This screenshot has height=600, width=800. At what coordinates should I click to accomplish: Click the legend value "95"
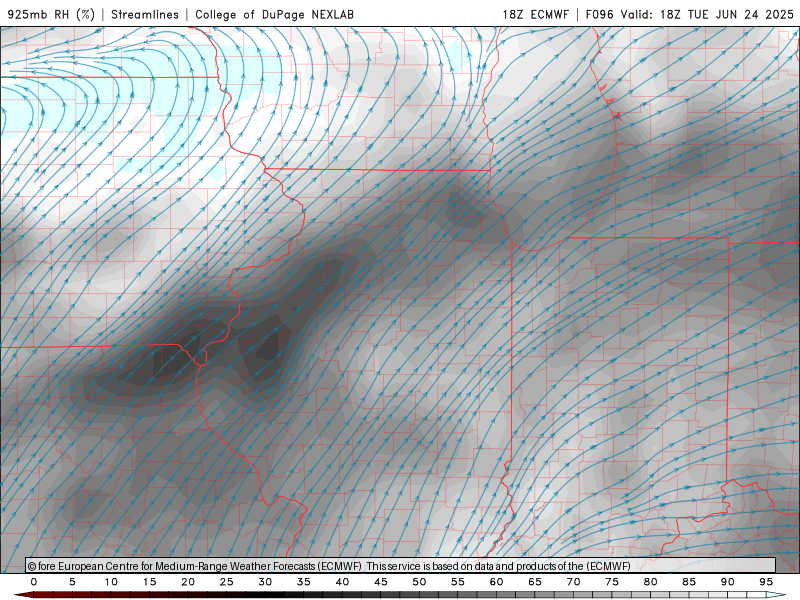pyautogui.click(x=766, y=582)
